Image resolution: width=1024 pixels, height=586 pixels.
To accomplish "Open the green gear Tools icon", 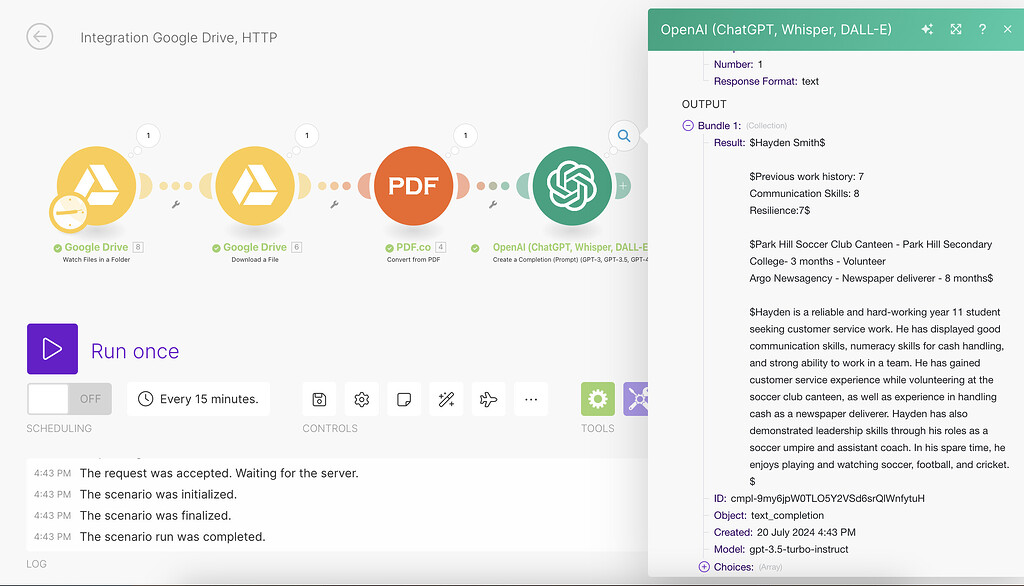I will (x=597, y=398).
